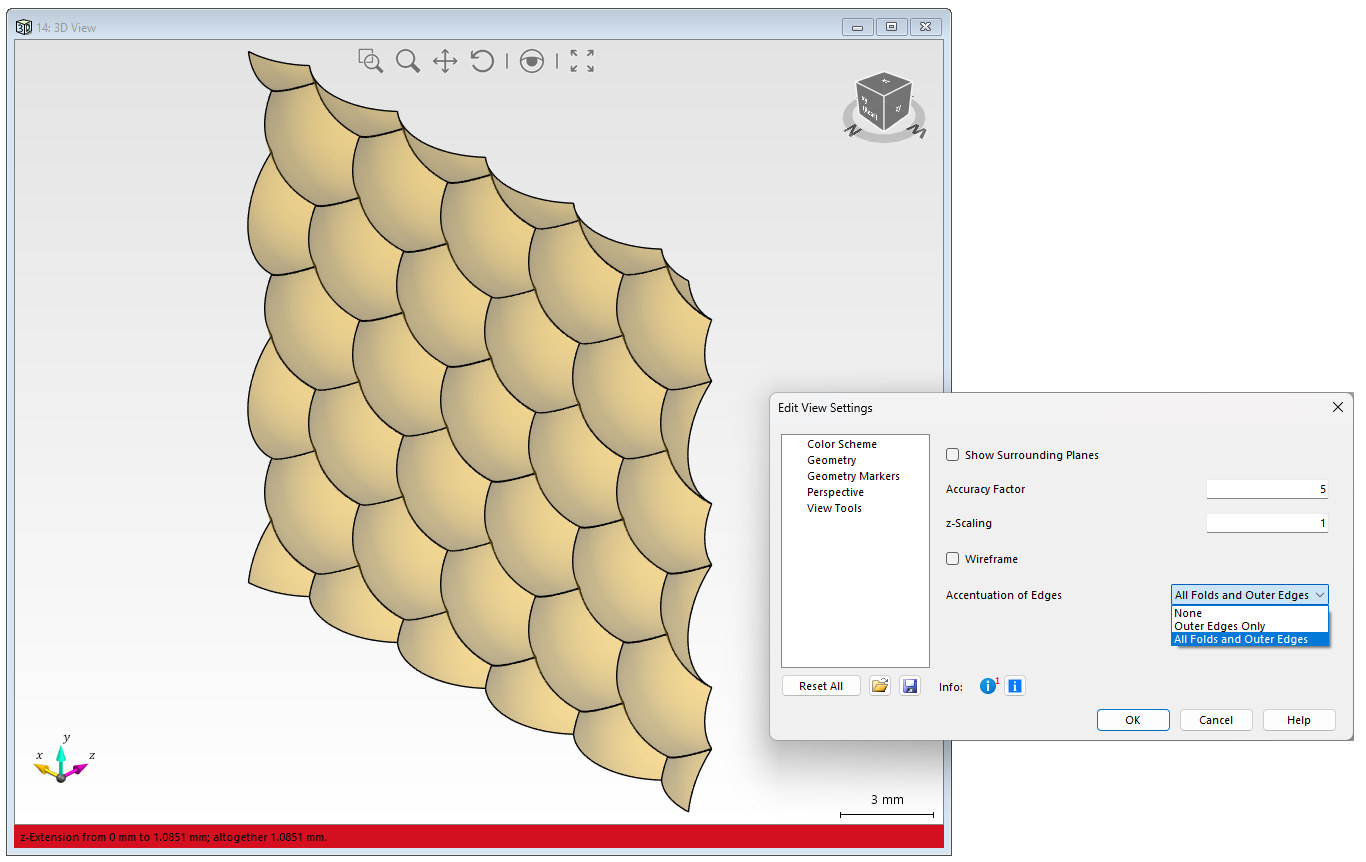The width and height of the screenshot is (1366, 862).
Task: Collapse the Accentuation of Edges dropdown
Action: pos(1250,595)
